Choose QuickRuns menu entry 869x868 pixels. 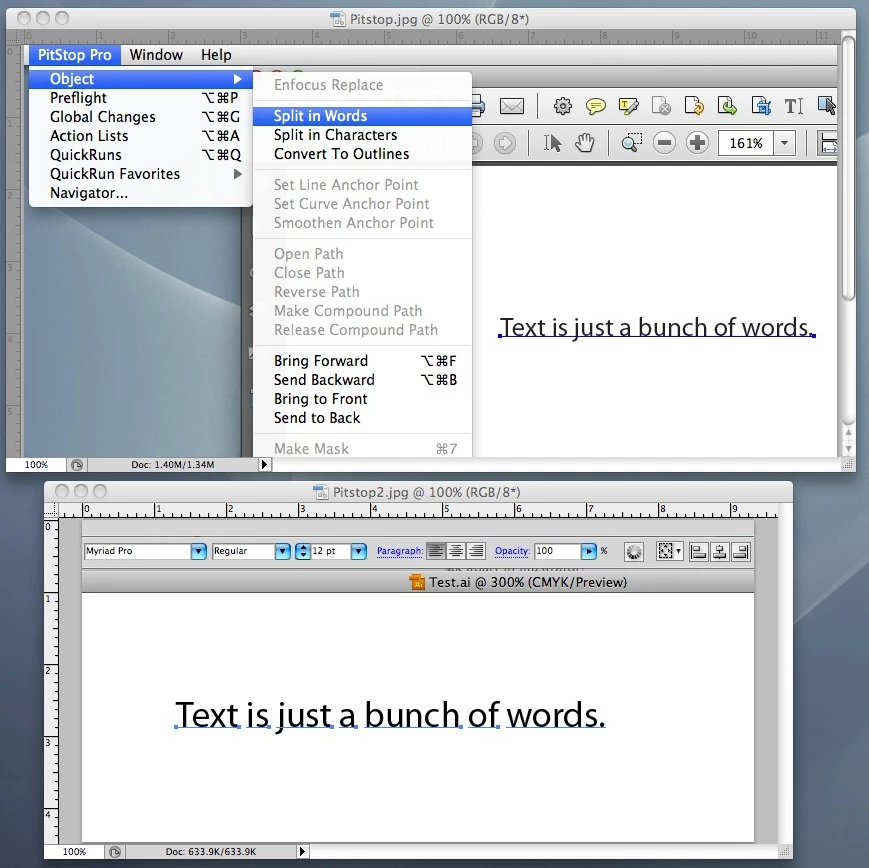point(141,155)
